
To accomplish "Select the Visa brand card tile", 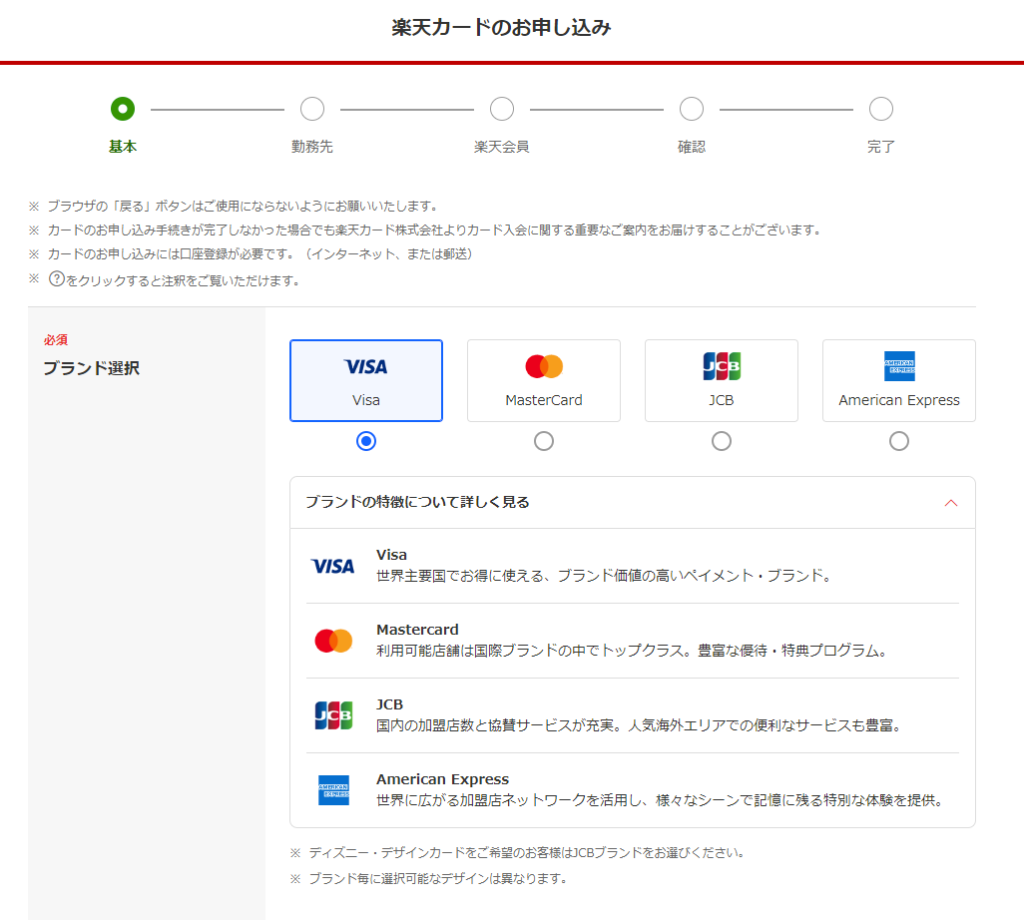I will (x=366, y=381).
